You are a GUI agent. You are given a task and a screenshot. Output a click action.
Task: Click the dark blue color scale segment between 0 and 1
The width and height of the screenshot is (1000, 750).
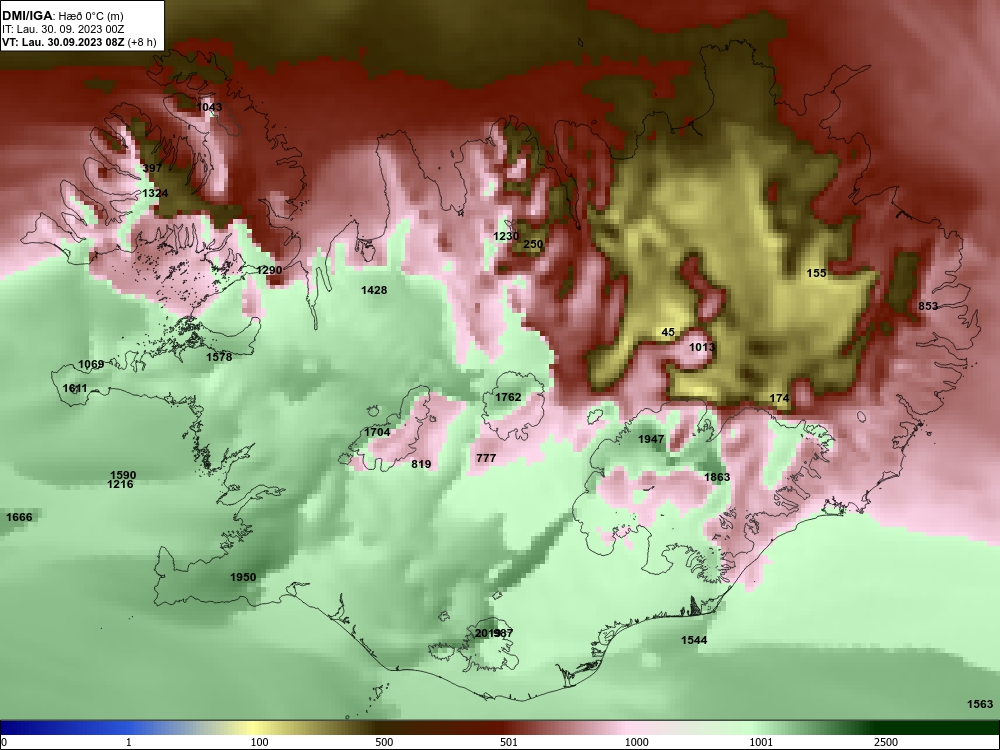(64, 728)
